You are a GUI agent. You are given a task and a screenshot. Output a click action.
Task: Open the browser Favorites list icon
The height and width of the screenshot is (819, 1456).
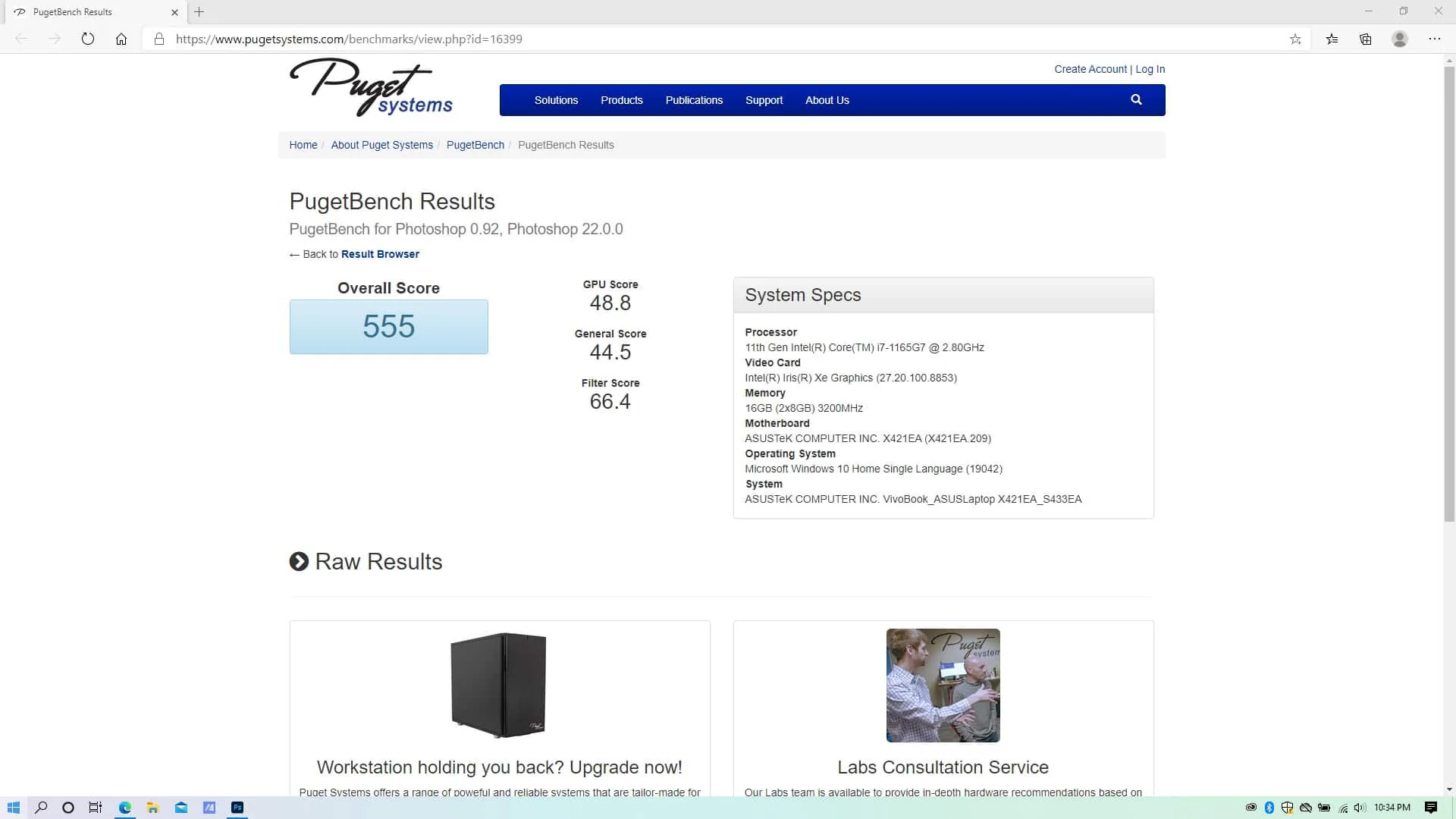point(1332,39)
